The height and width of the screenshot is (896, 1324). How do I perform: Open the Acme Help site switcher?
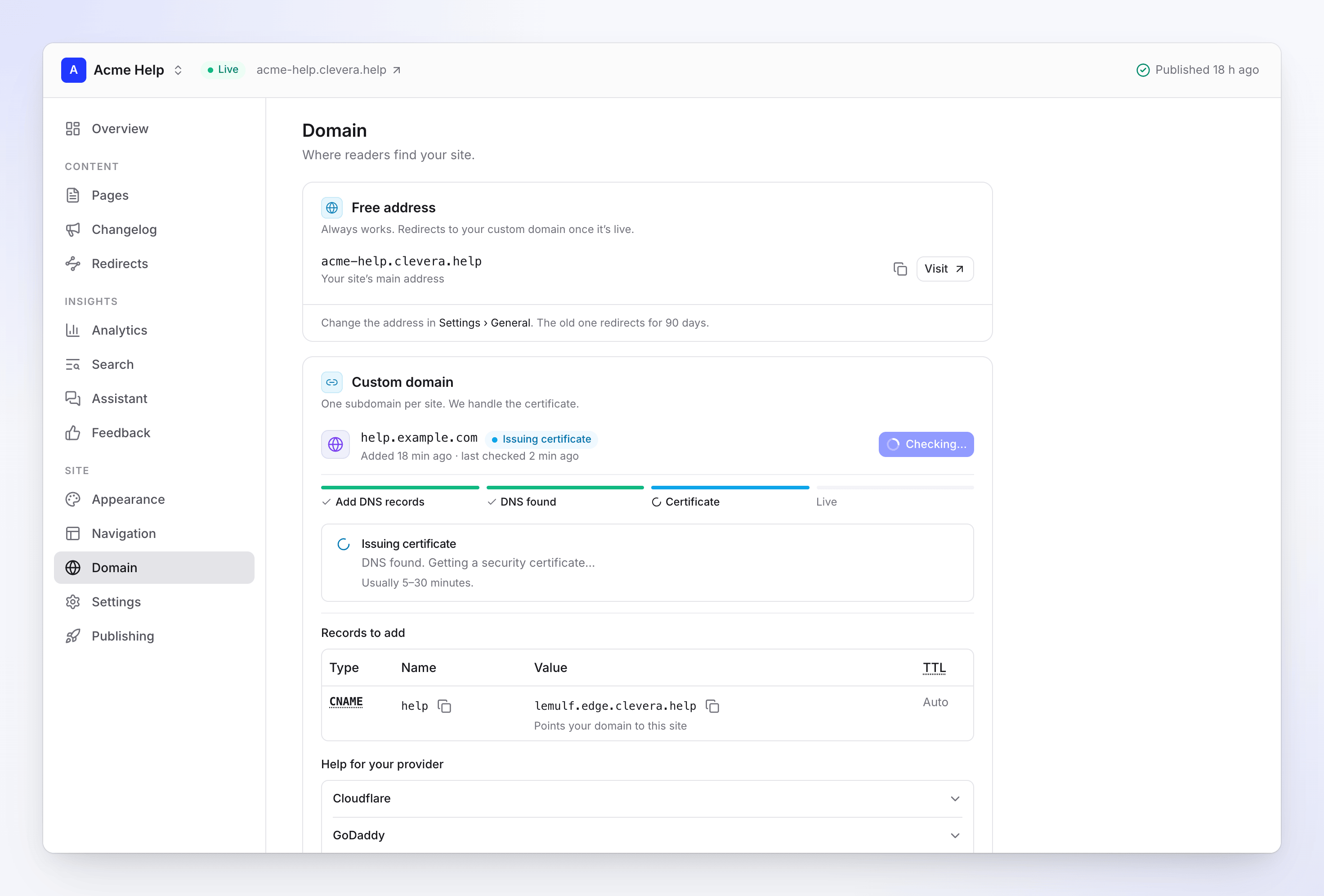point(178,70)
